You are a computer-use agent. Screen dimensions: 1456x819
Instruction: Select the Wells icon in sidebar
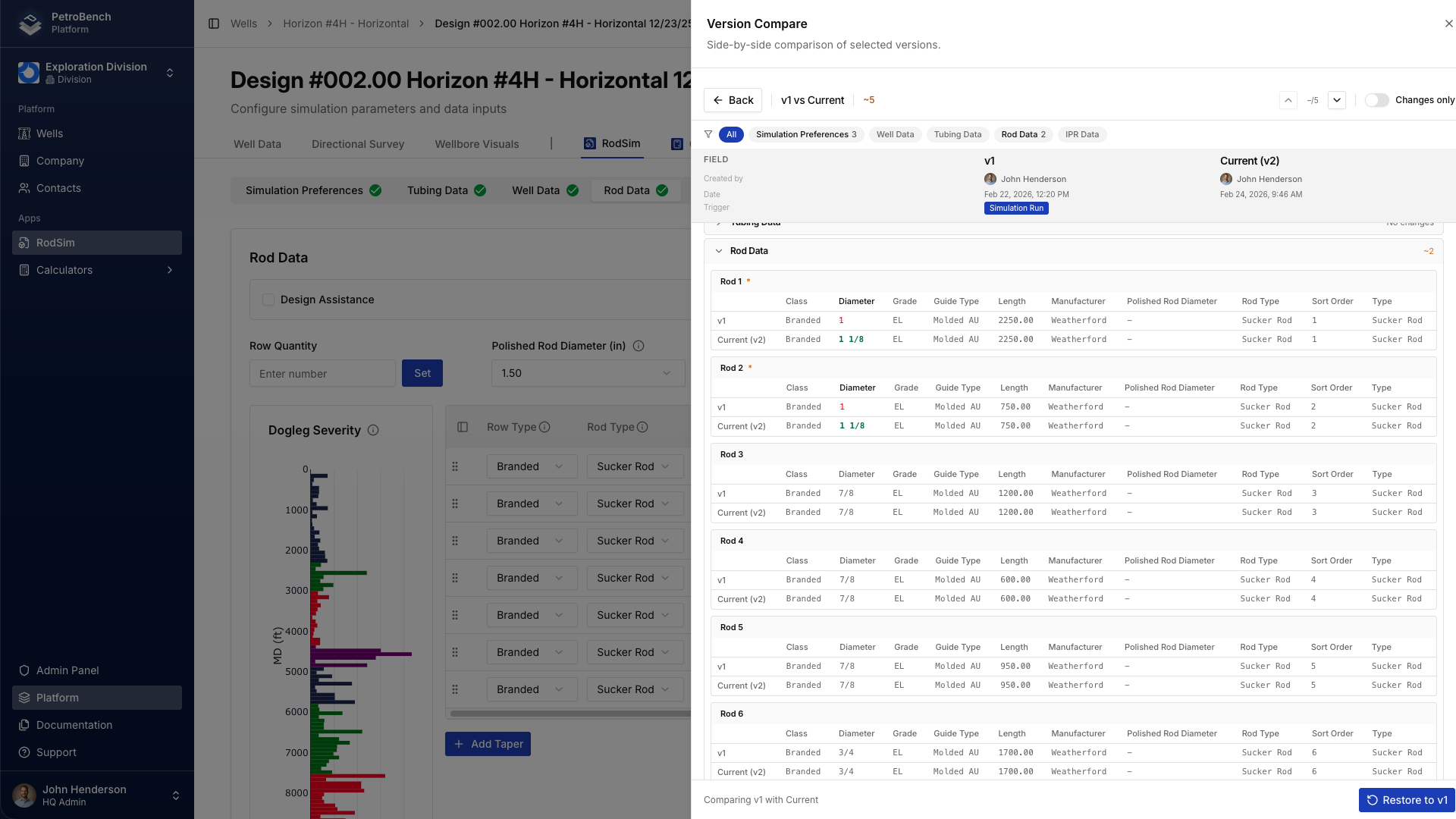(x=26, y=133)
